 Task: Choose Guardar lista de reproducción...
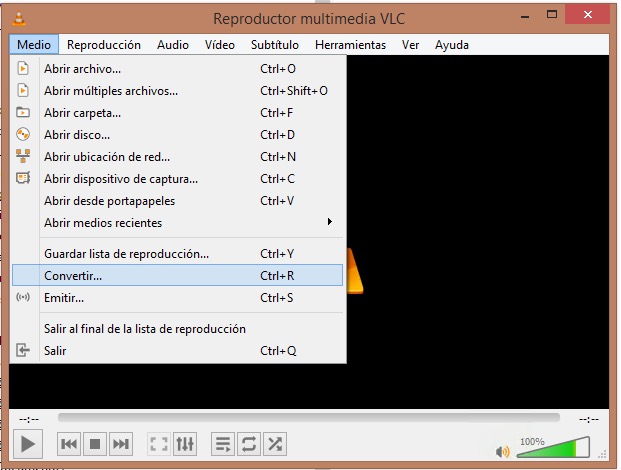pyautogui.click(x=177, y=254)
